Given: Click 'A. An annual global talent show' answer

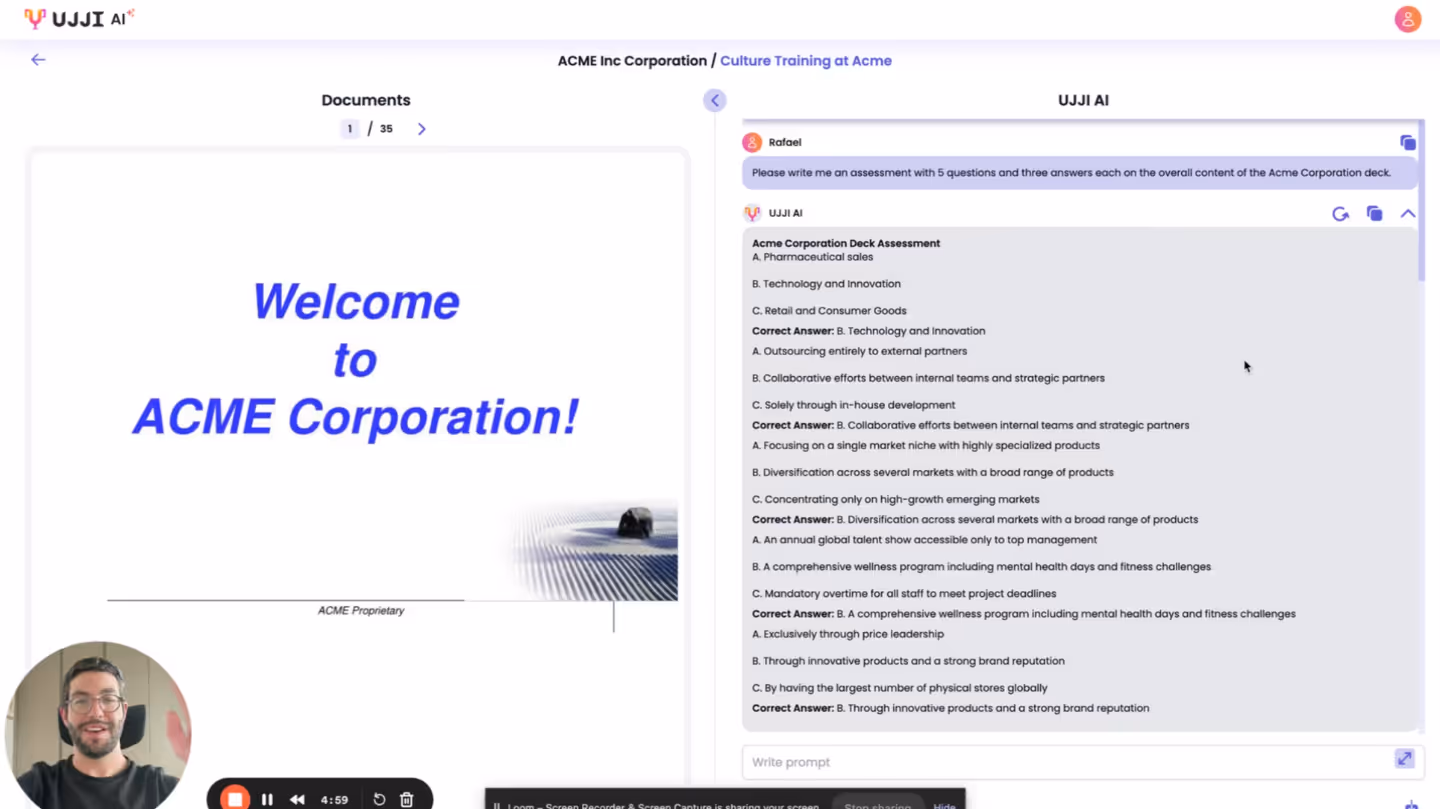Looking at the screenshot, I should 924,540.
